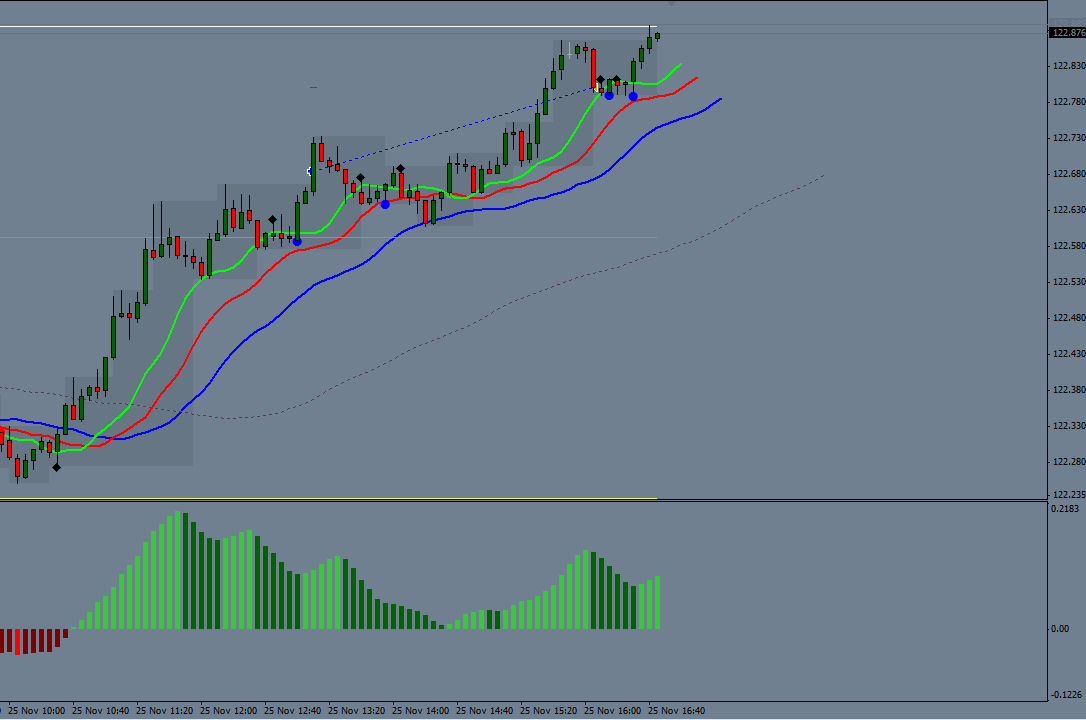This screenshot has width=1086, height=720.
Task: Click the lowest black diamond marker
Action: 57,468
